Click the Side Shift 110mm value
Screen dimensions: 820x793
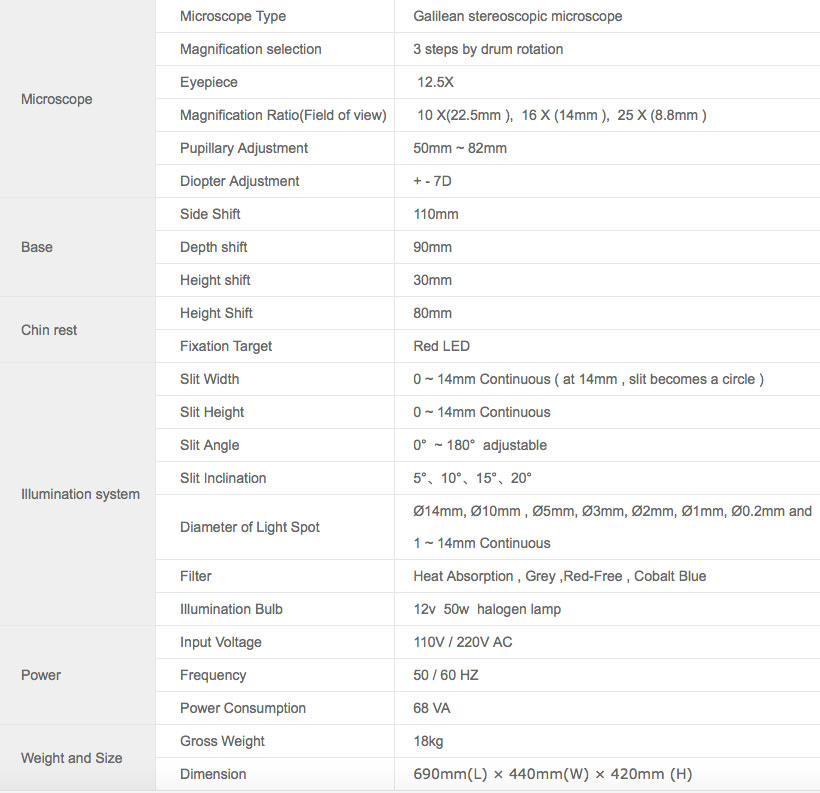436,214
